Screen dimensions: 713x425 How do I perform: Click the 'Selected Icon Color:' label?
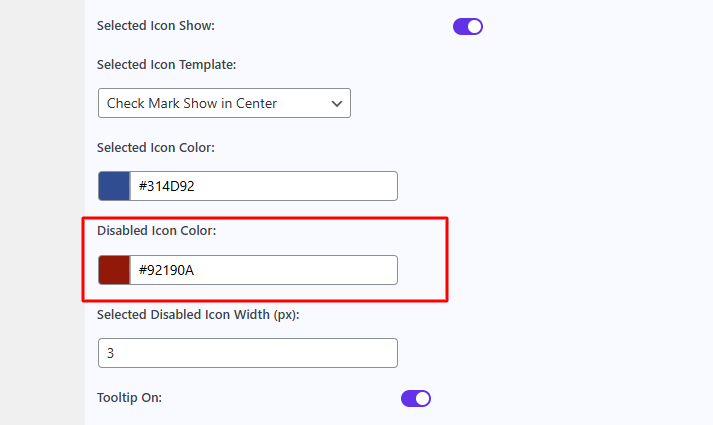[x=156, y=147]
